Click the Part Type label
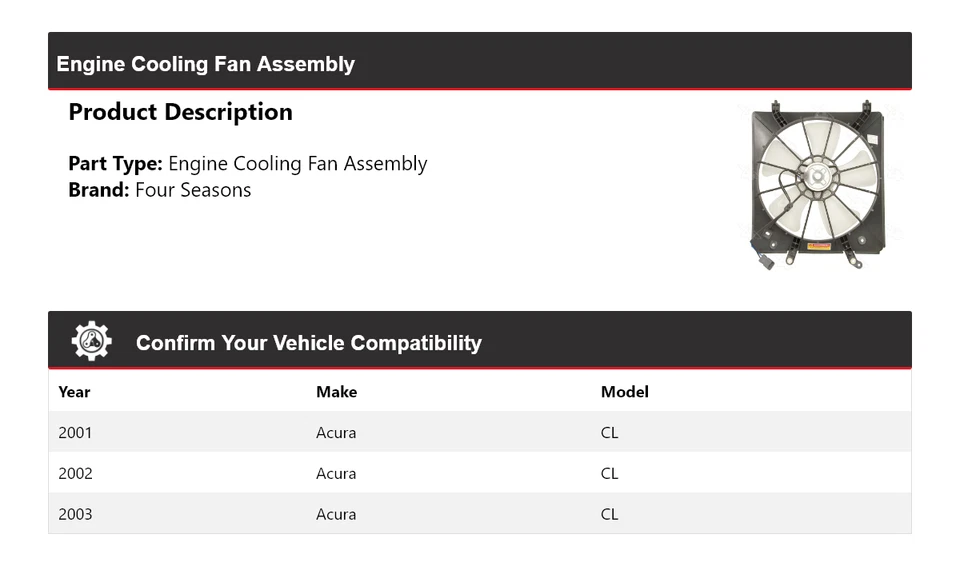This screenshot has height=566, width=960. [115, 164]
